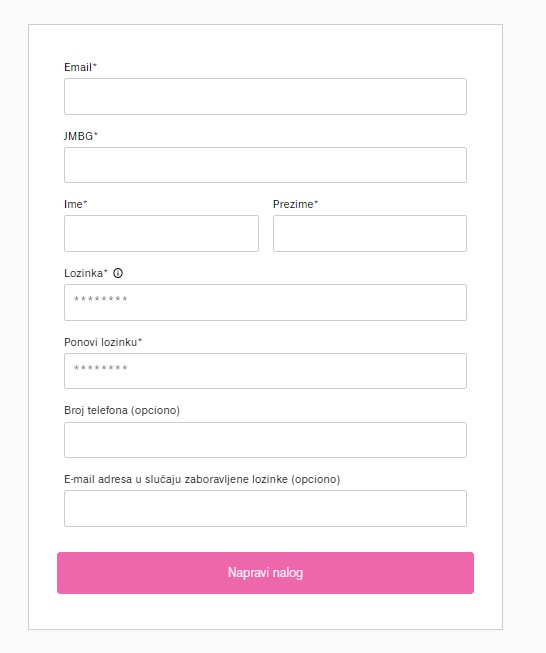Screen dimensions: 546x653
Task: Click the JMBG* label text
Action: coord(81,136)
